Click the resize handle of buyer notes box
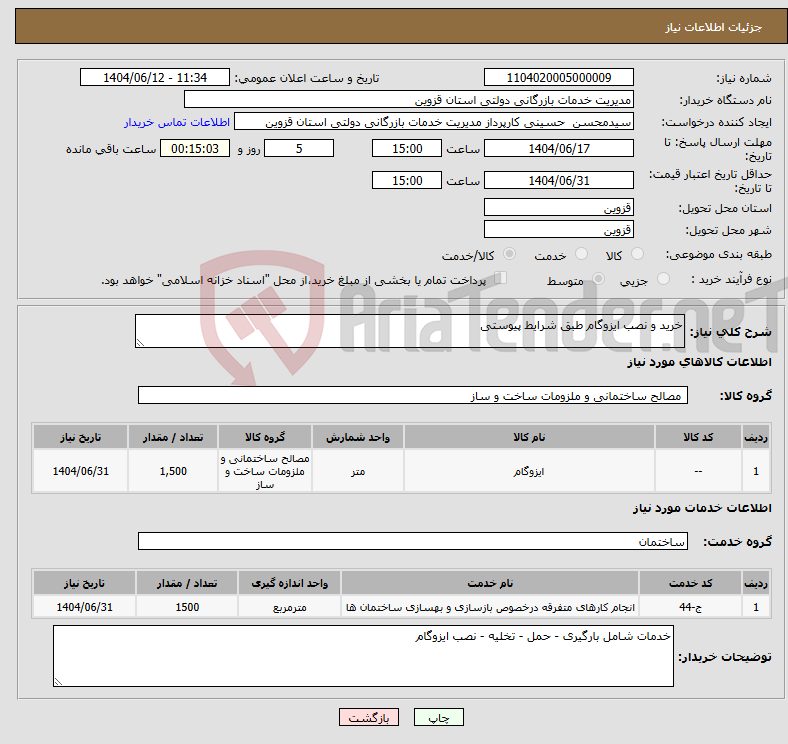This screenshot has width=788, height=744. coord(58,682)
